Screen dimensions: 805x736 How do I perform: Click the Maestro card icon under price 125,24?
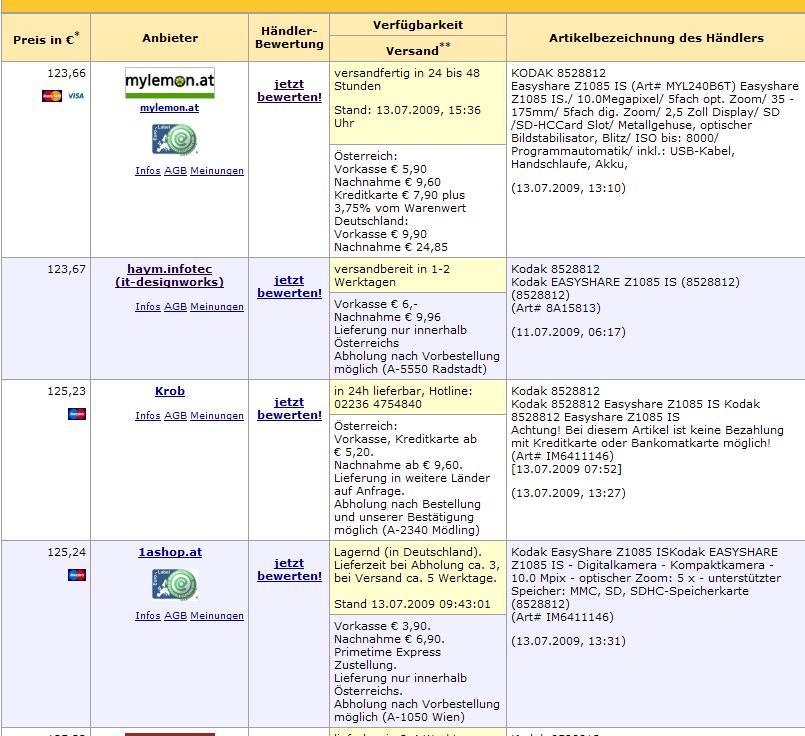coord(77,575)
